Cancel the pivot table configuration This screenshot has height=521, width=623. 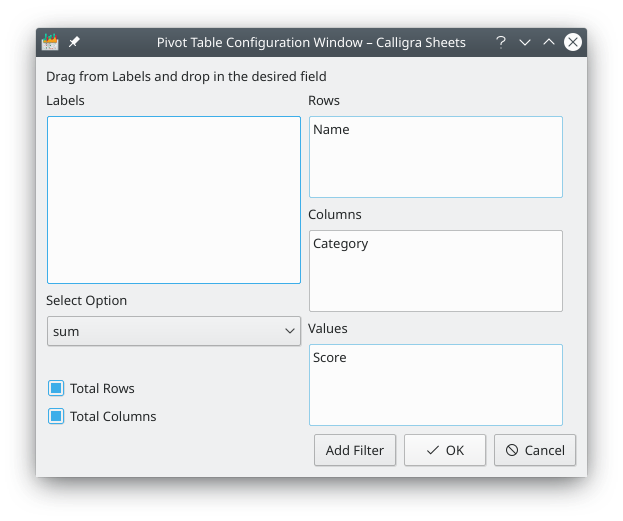click(535, 450)
